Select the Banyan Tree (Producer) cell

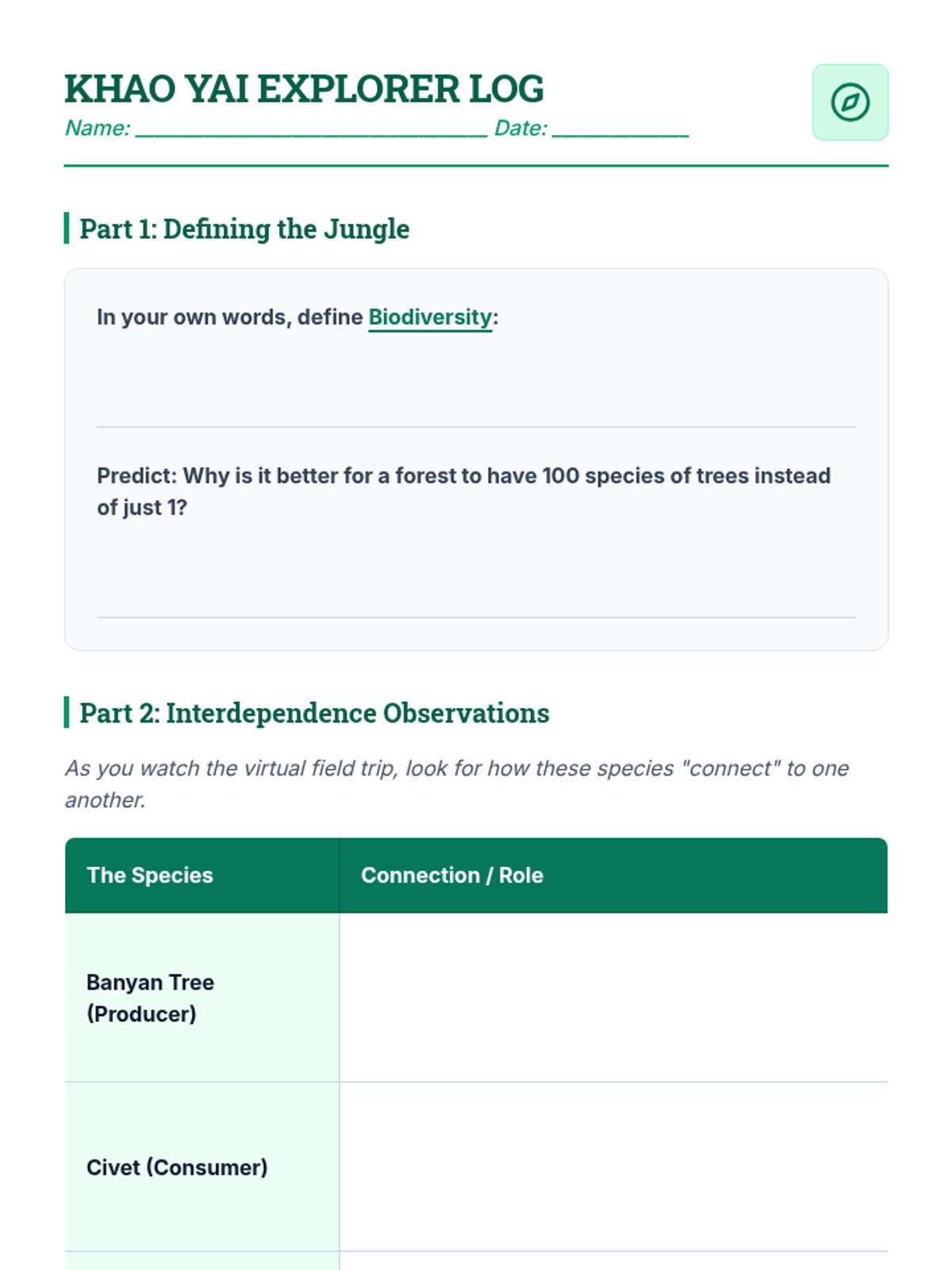coord(202,998)
